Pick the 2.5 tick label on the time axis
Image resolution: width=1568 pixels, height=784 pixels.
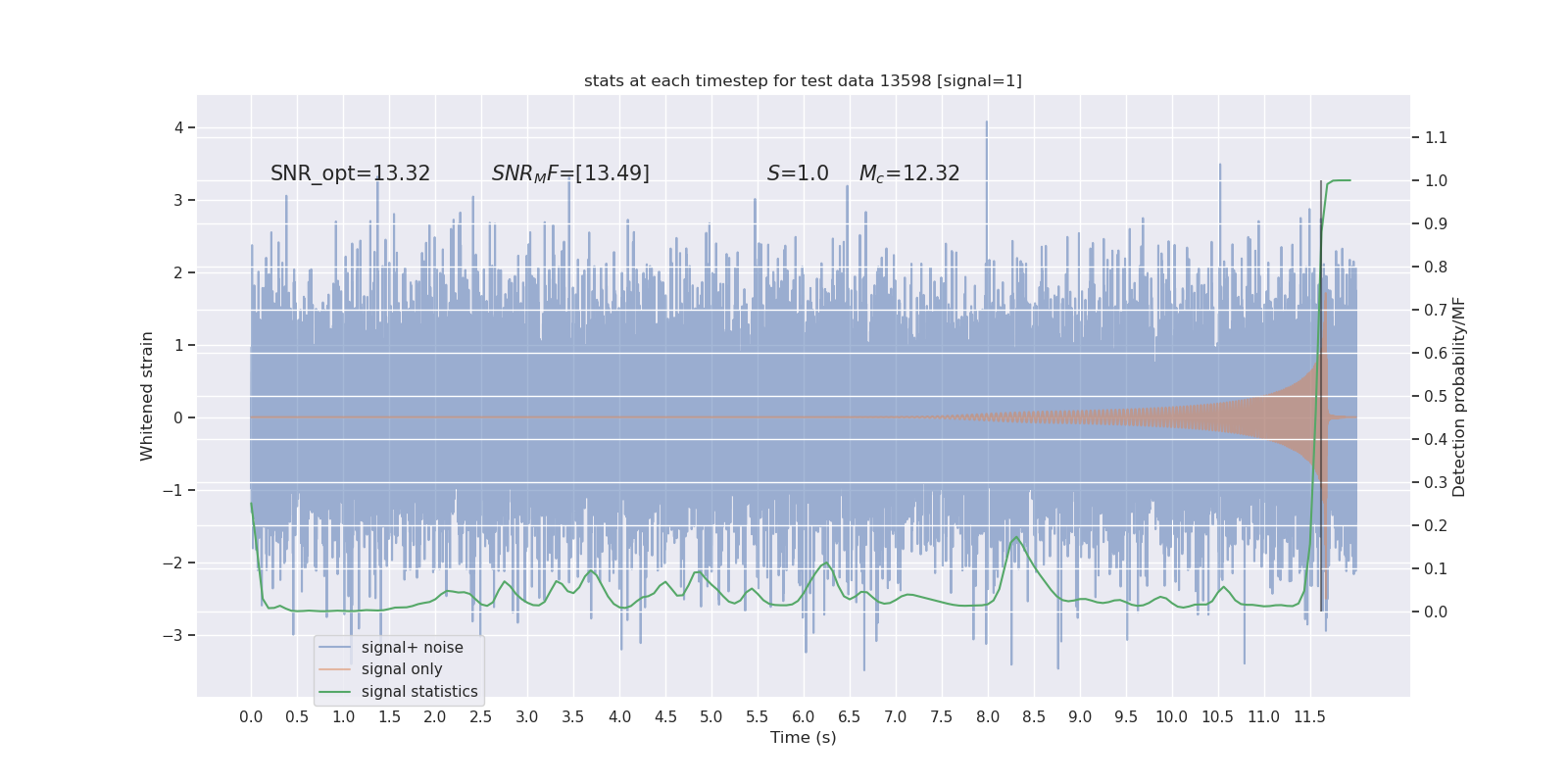click(481, 717)
